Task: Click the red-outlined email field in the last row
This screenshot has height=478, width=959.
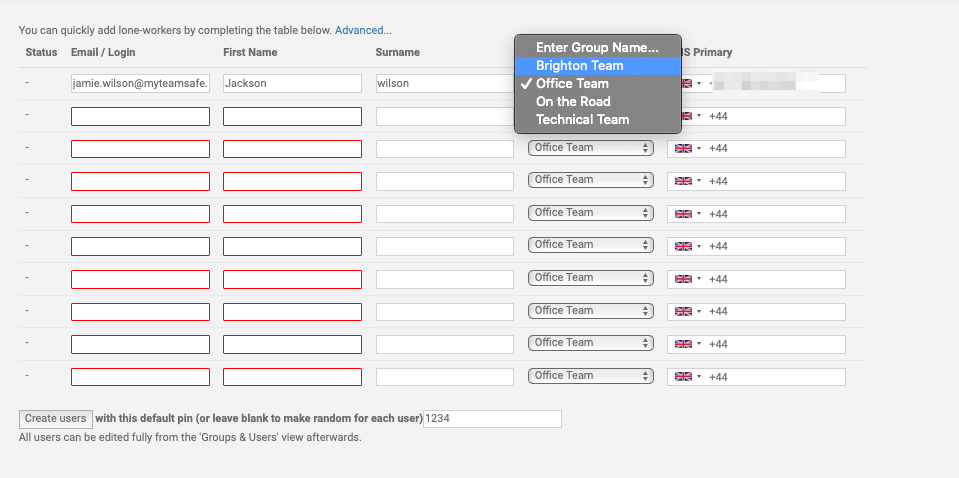Action: tap(141, 377)
